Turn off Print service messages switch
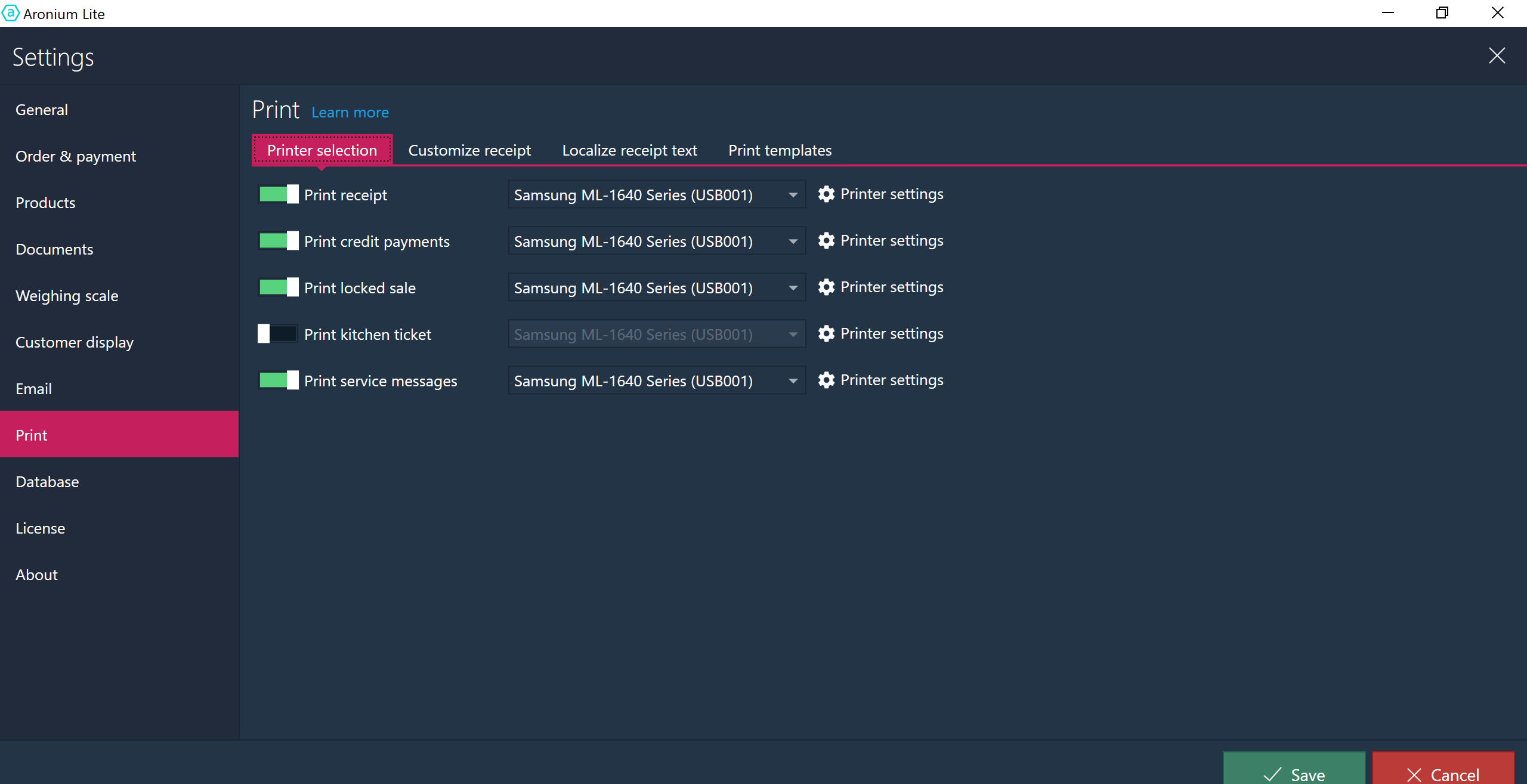Screen dimensions: 1527x784 tap(279, 380)
